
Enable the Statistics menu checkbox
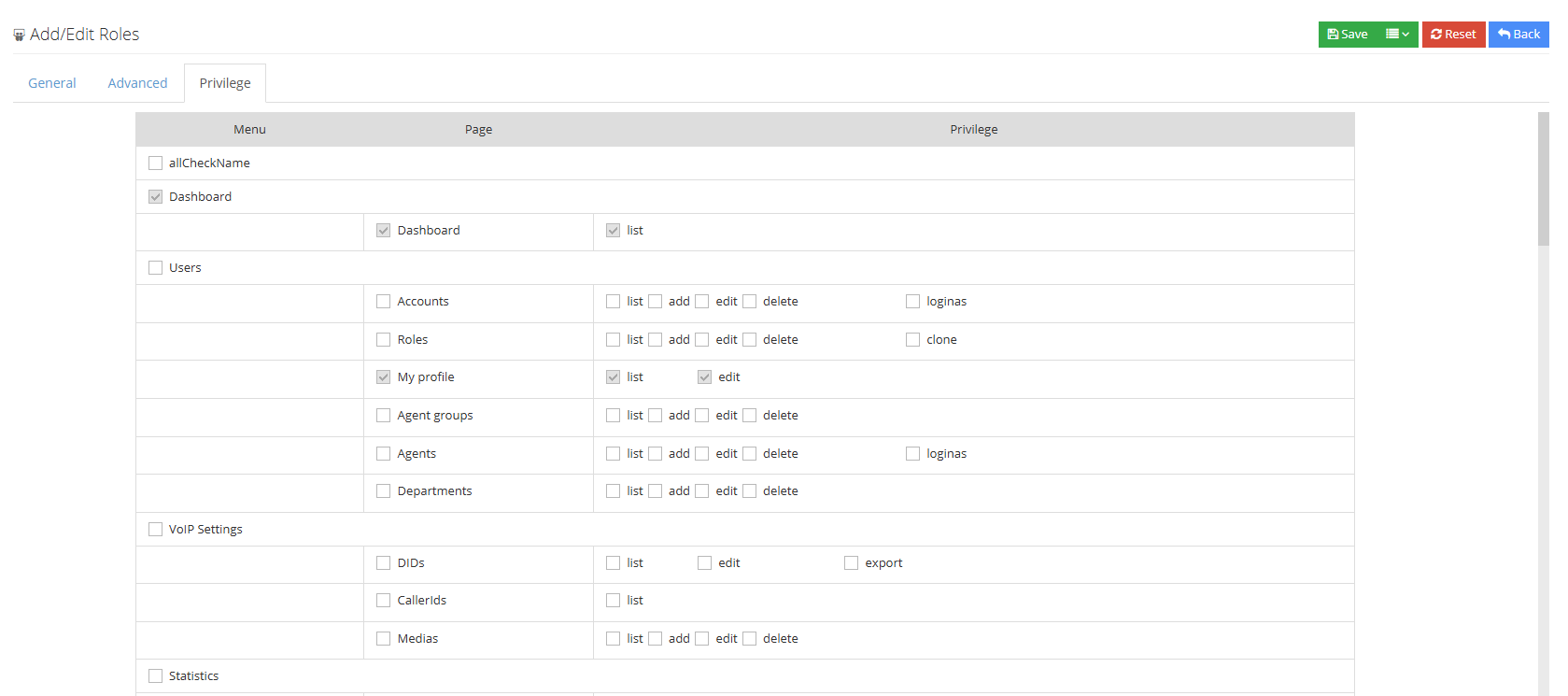pos(155,676)
